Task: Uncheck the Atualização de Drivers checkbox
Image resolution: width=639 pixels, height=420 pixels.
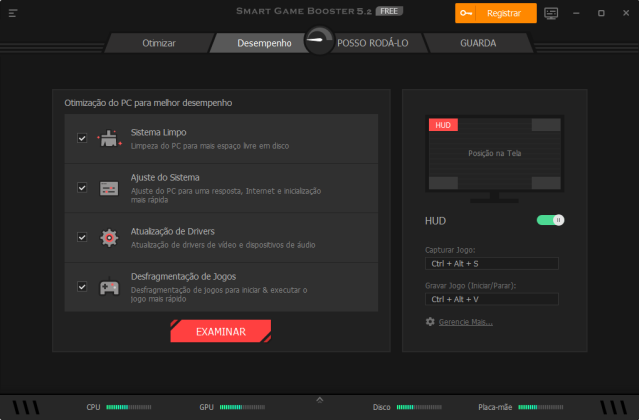Action: (x=82, y=237)
